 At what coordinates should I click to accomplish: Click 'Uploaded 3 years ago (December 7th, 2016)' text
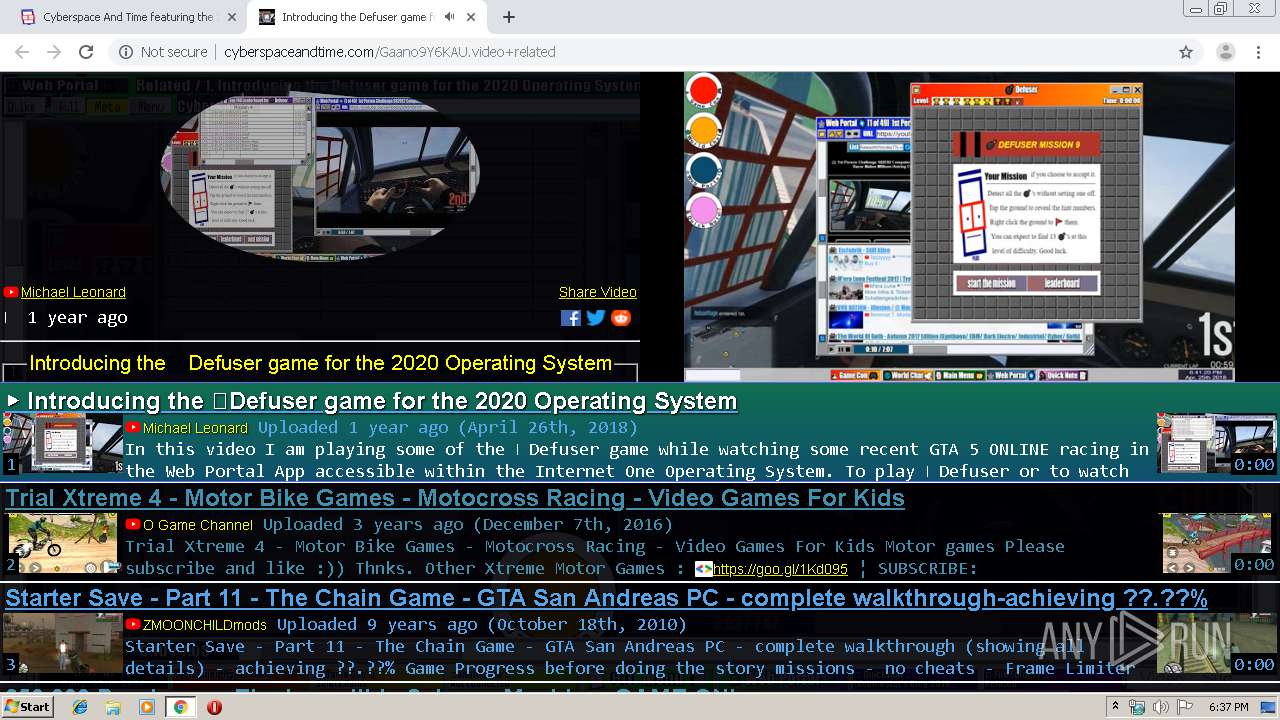468,524
